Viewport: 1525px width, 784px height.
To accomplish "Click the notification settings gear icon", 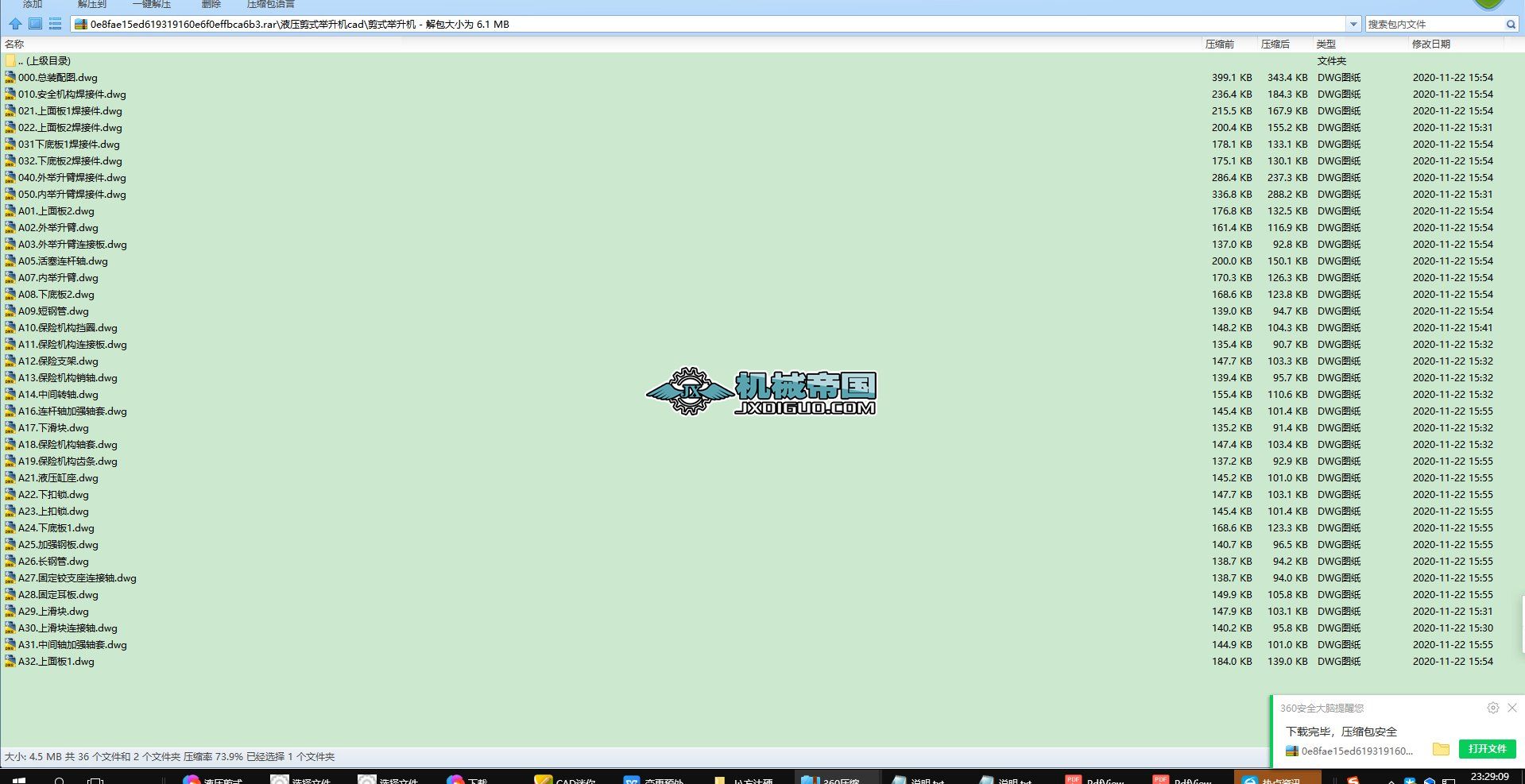I will 1492,708.
